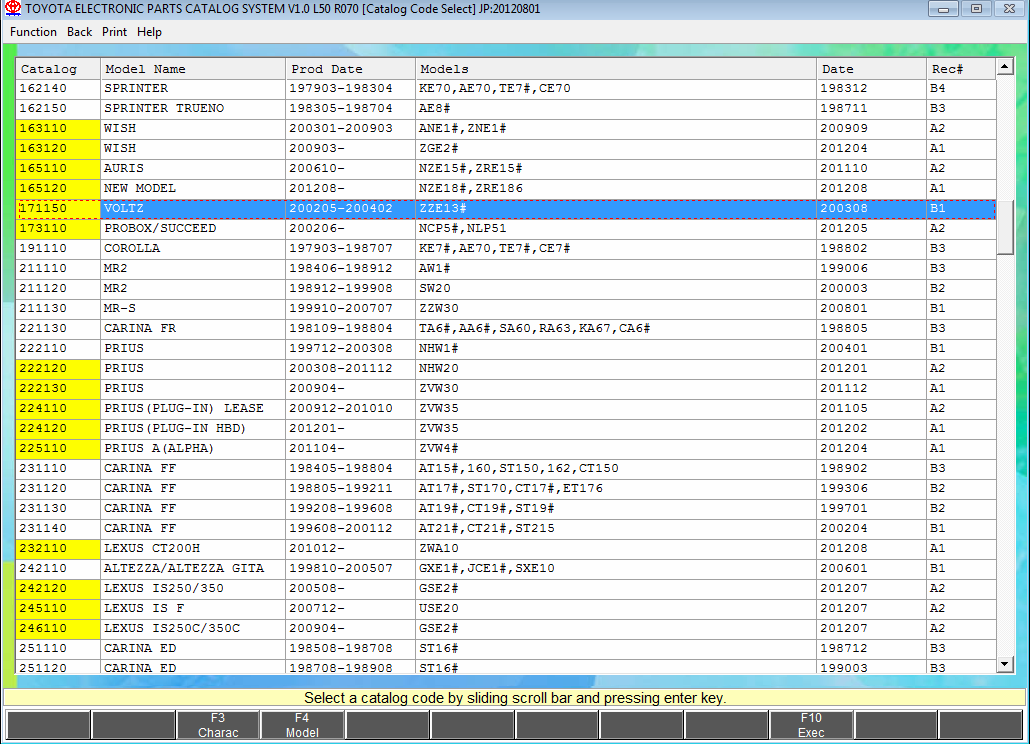Click the Prod Date column header
Screen dimensions: 1030x744
click(351, 69)
